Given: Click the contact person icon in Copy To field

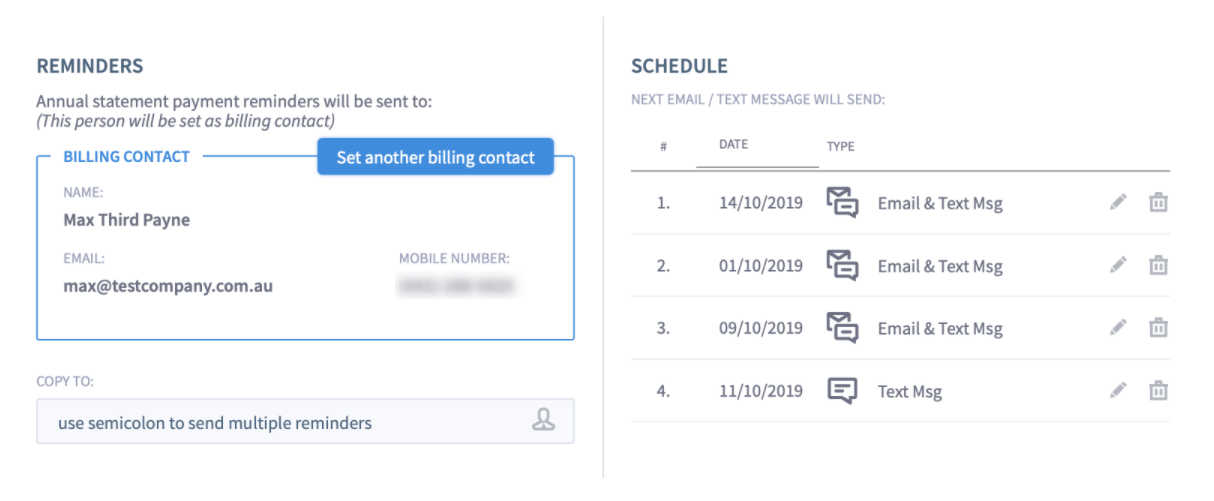Looking at the screenshot, I should point(543,421).
